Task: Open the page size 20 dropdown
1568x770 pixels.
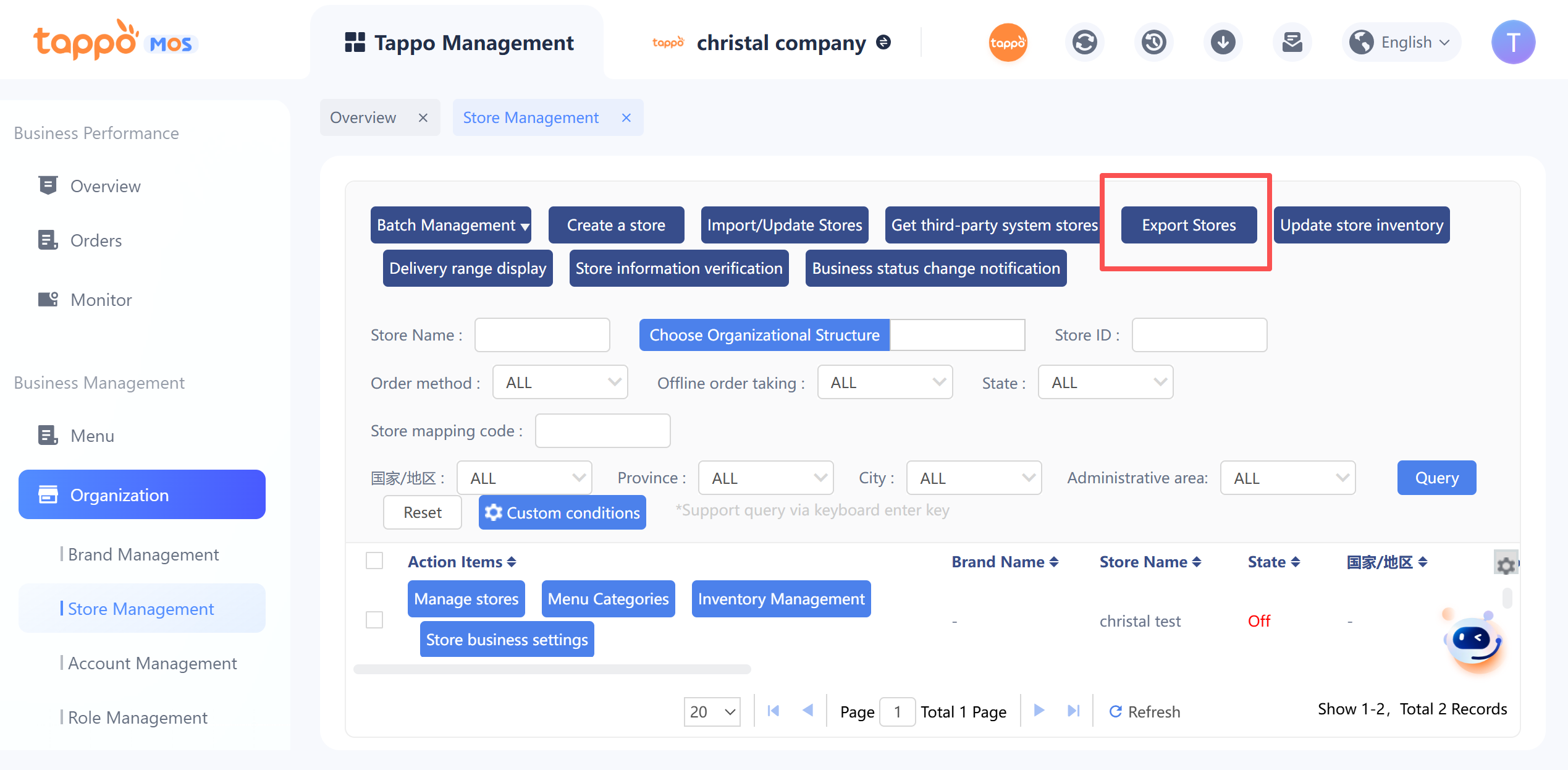Action: 712,711
